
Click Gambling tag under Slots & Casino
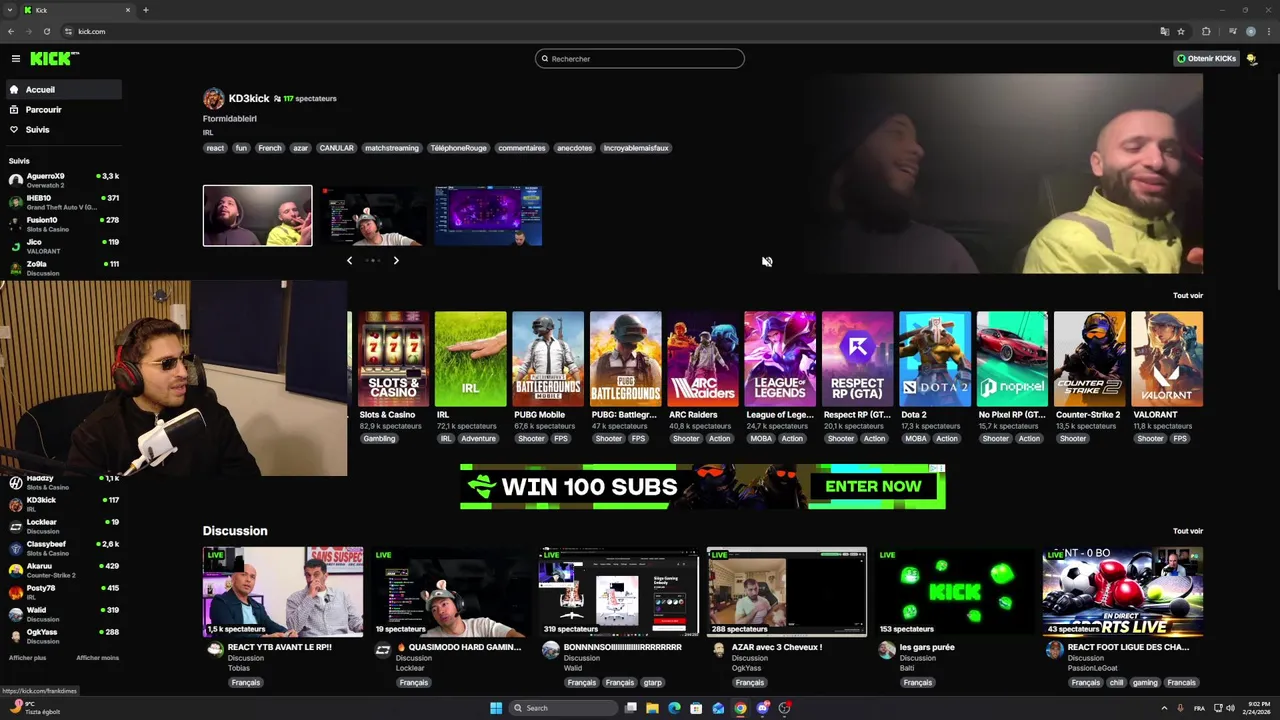(379, 439)
